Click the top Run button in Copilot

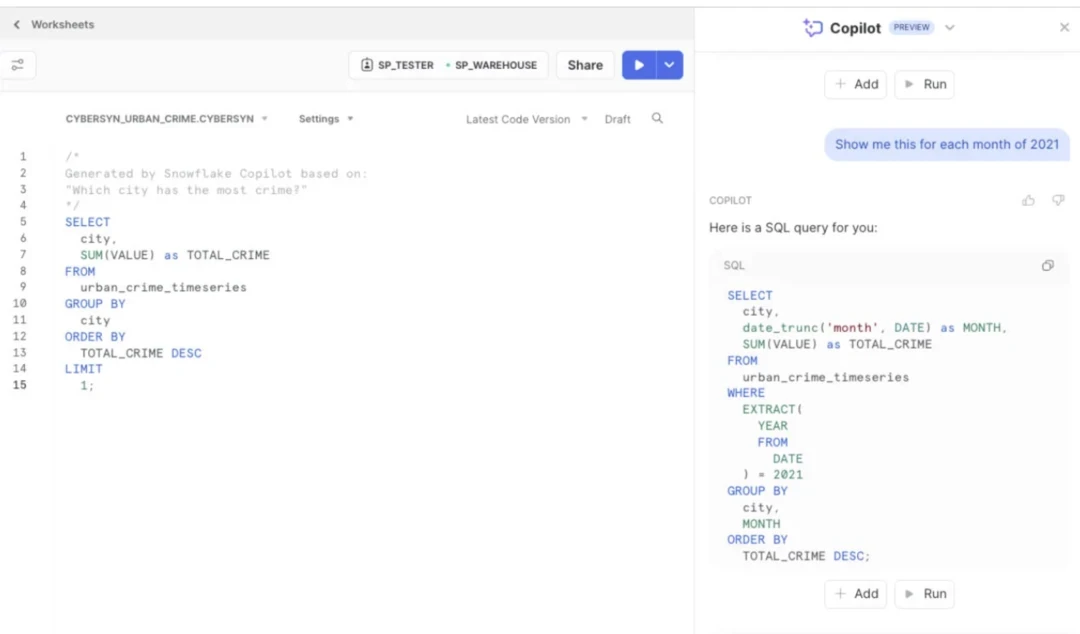[x=924, y=85]
